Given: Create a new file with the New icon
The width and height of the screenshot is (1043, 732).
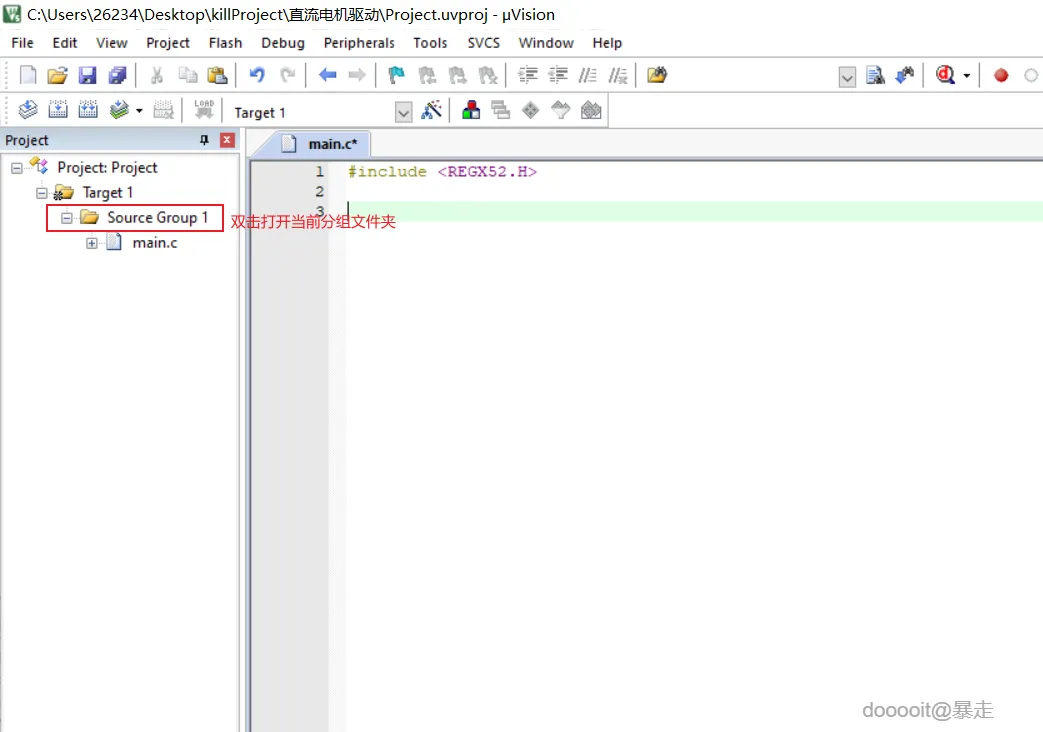Looking at the screenshot, I should 28,75.
